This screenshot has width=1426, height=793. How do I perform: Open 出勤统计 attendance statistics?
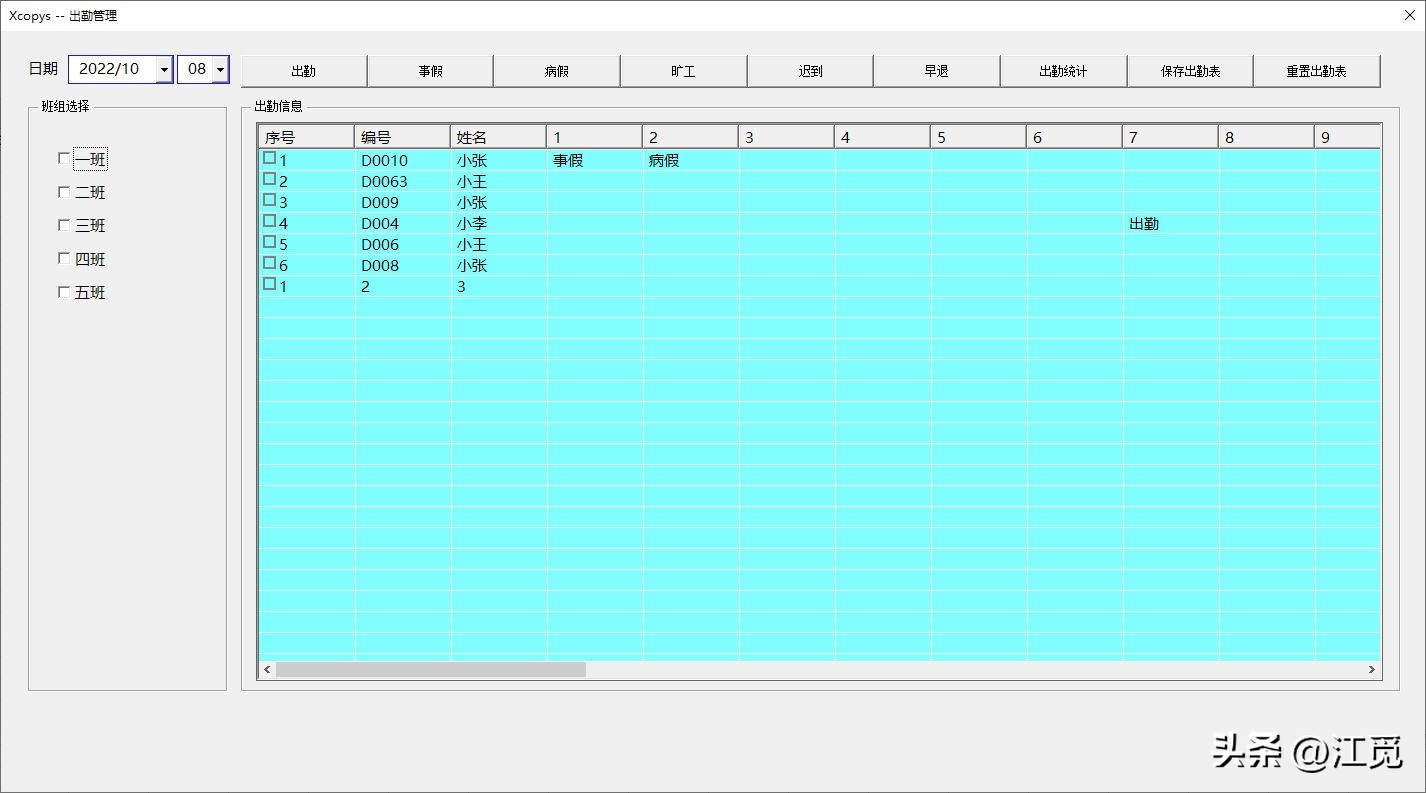(x=1063, y=71)
